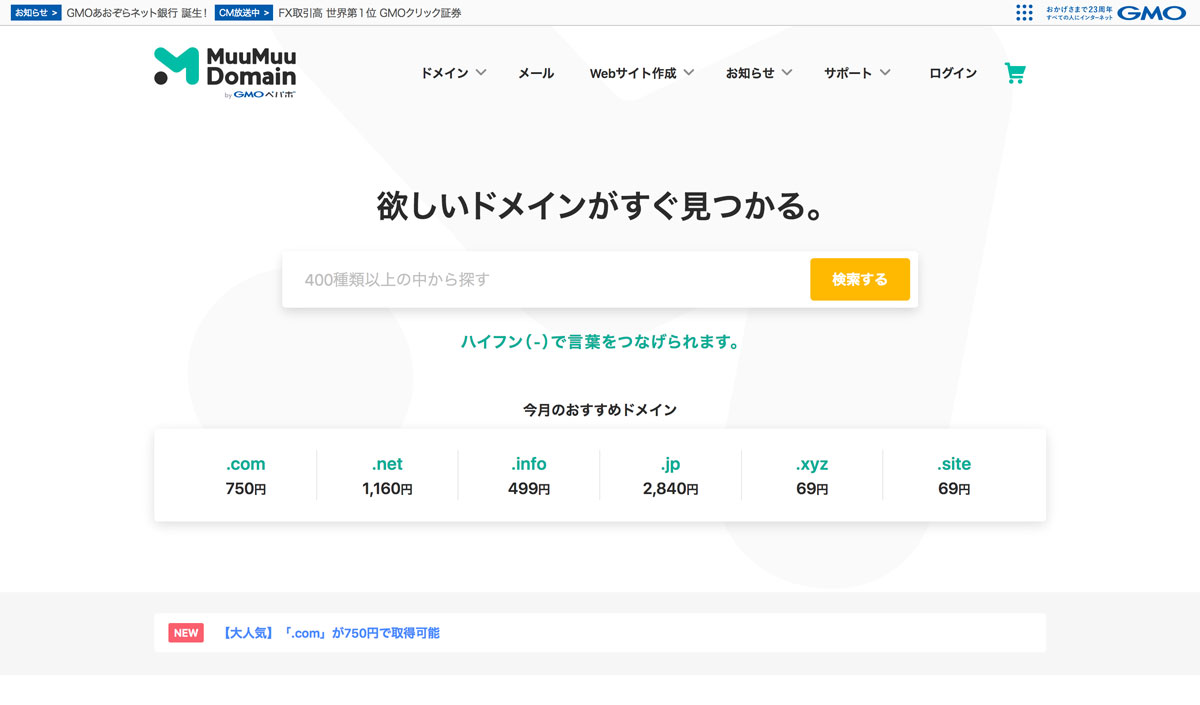Open the Webサイト作成 menu
This screenshot has height=705, width=1200.
click(633, 73)
